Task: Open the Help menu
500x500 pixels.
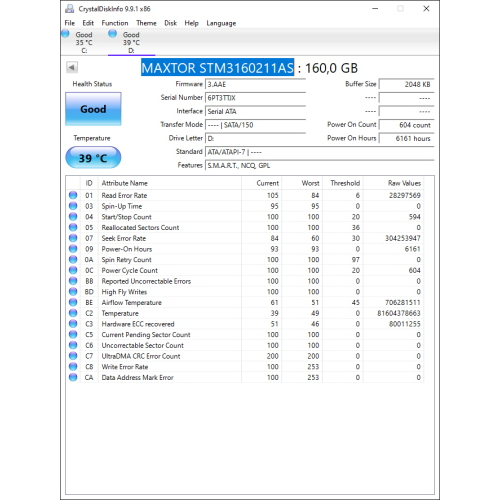Action: point(191,23)
